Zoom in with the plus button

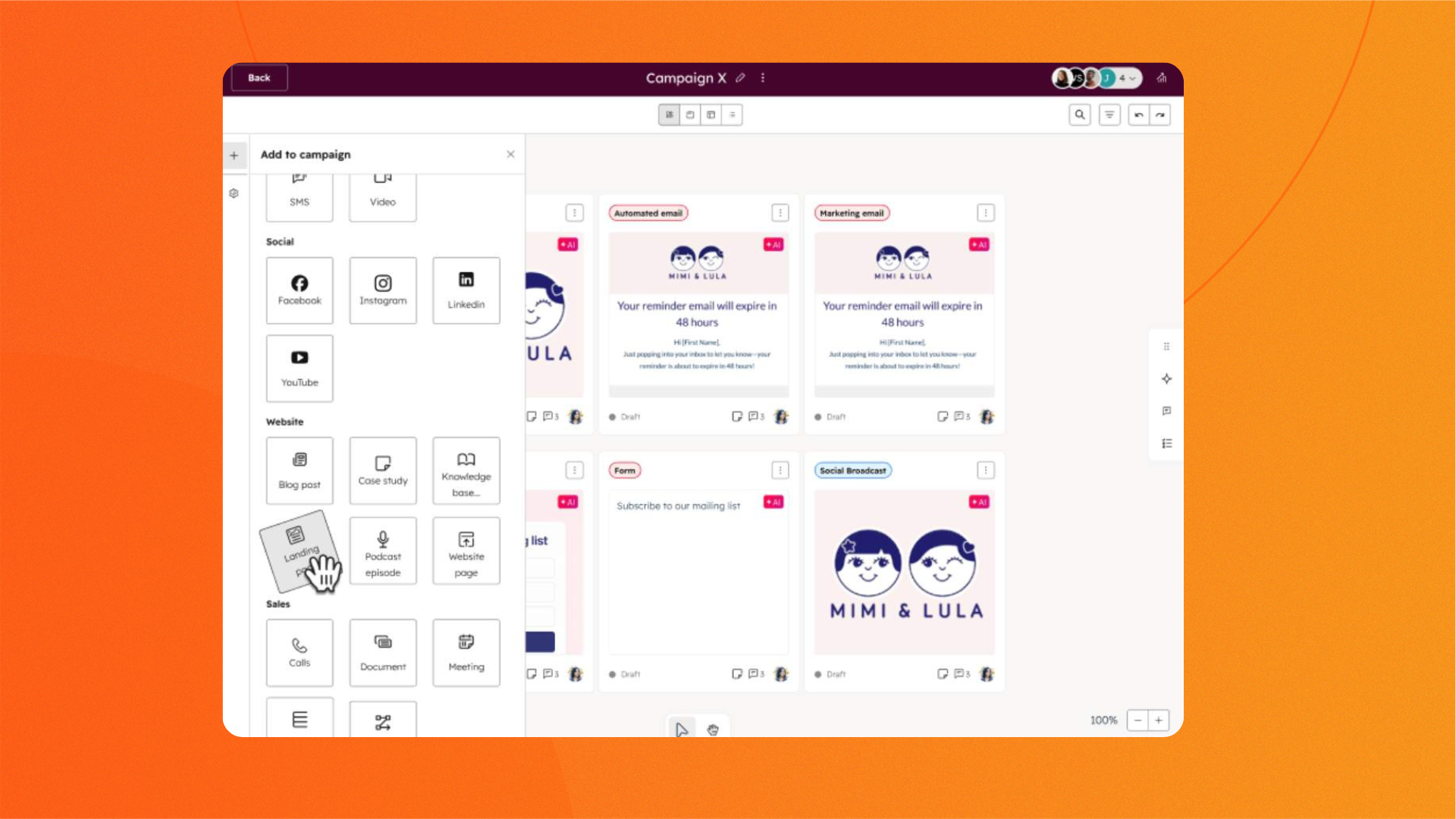pyautogui.click(x=1159, y=720)
